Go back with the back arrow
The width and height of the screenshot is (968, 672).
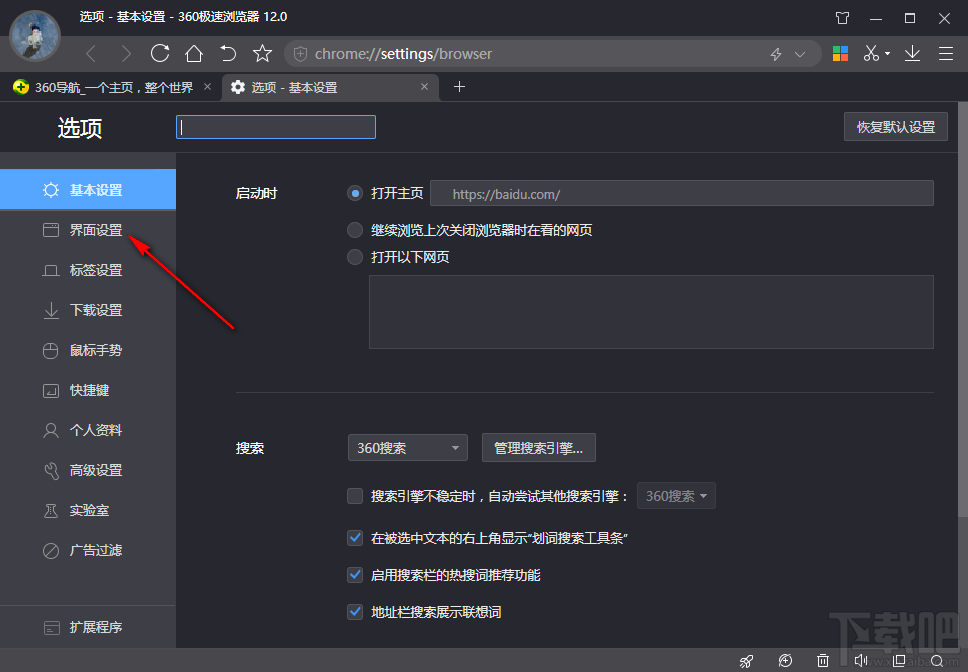[x=91, y=54]
